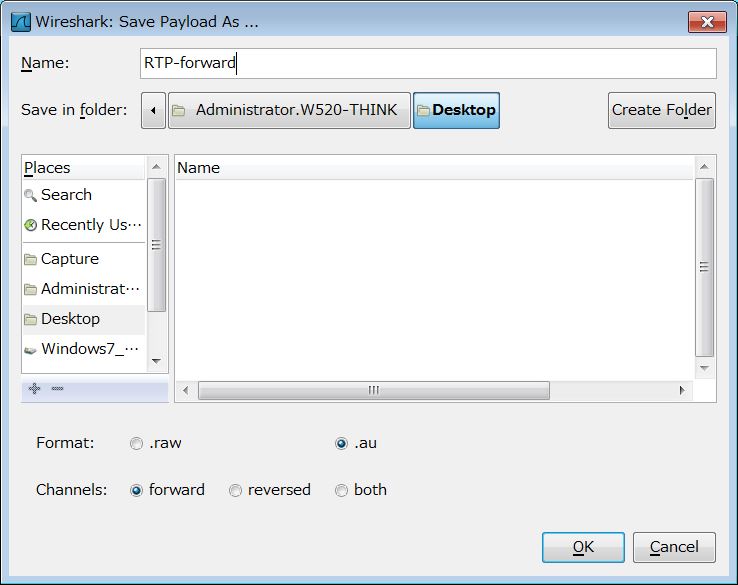
Task: Select the Windows7 drive in Places
Action: (x=84, y=349)
